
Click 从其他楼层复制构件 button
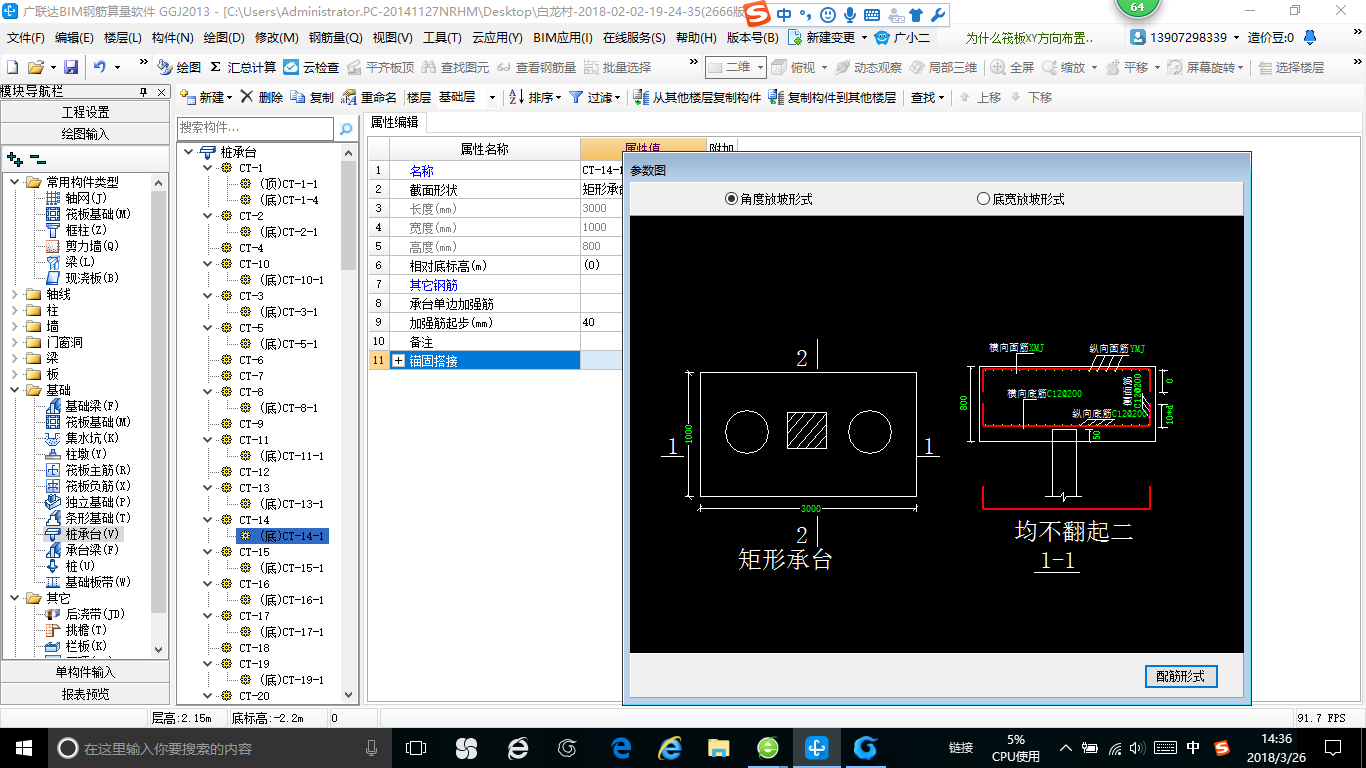(697, 97)
